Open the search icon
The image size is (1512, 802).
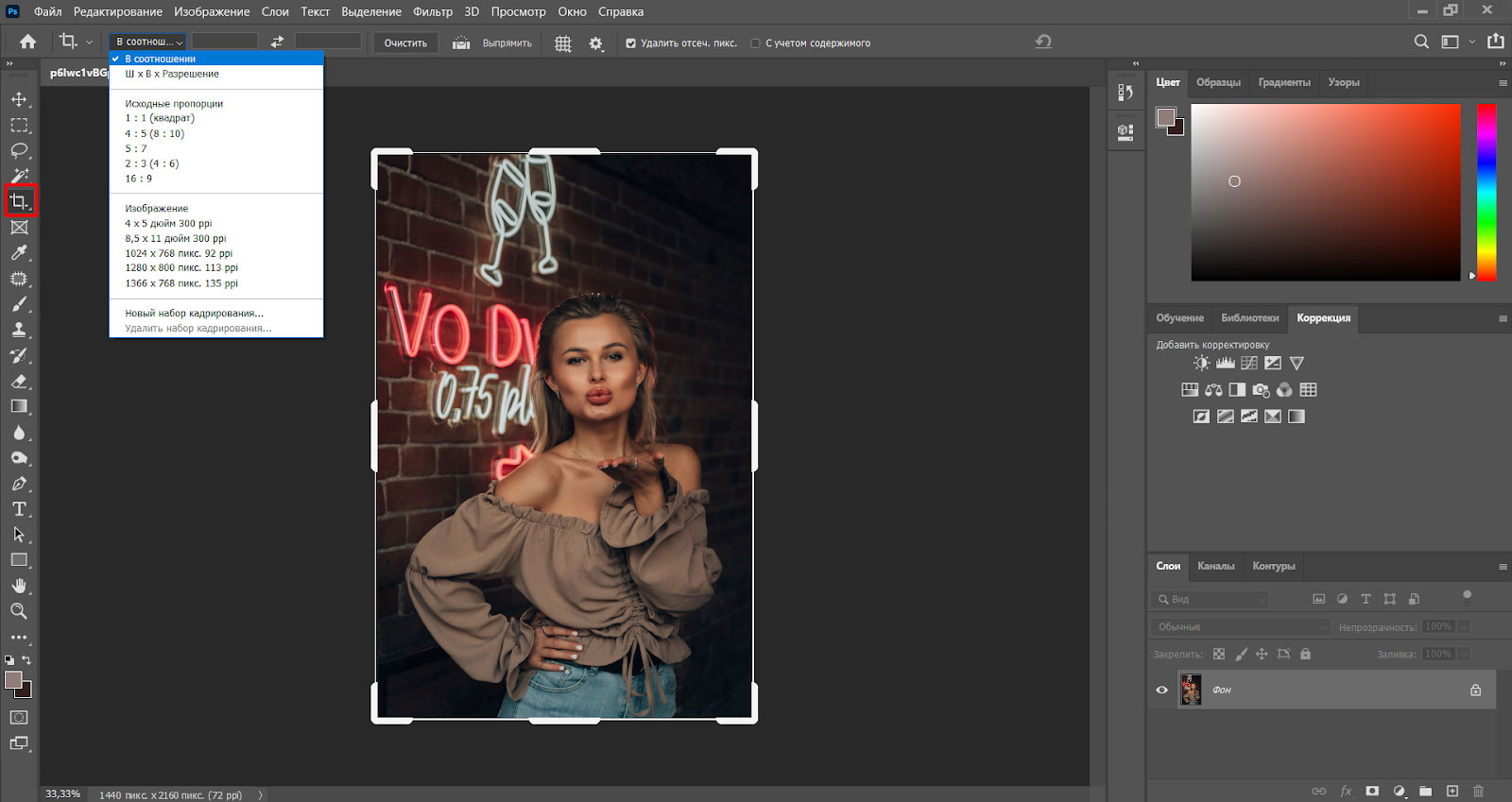(x=1421, y=42)
